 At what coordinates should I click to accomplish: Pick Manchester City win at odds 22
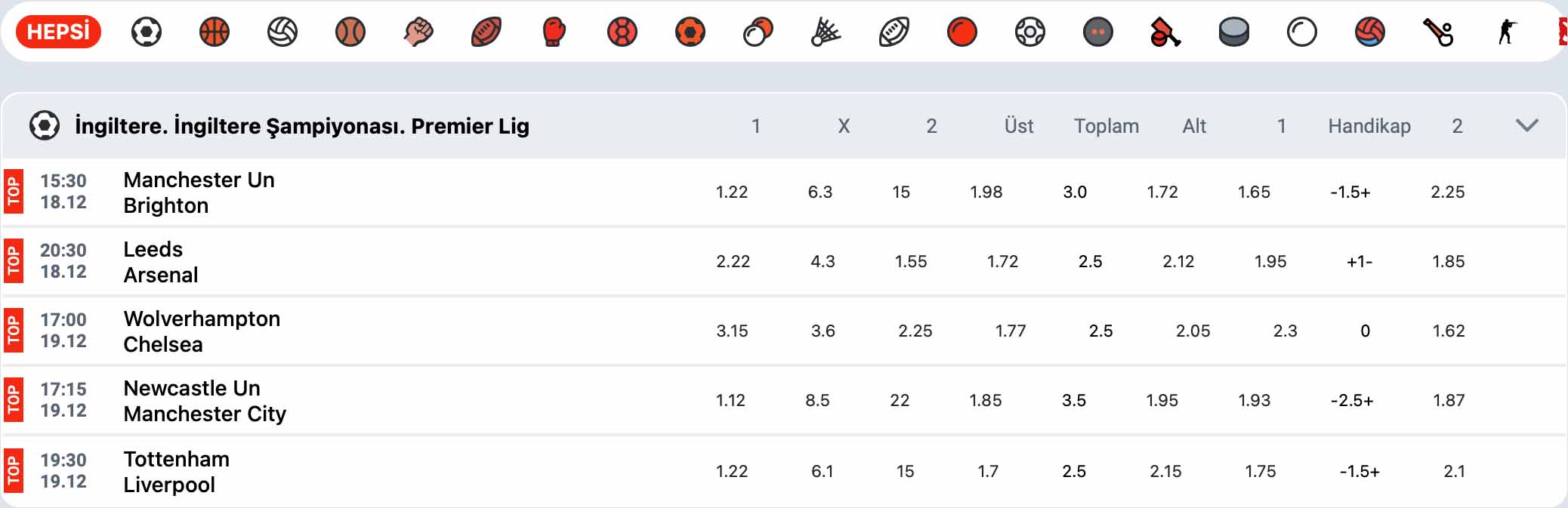tap(900, 400)
